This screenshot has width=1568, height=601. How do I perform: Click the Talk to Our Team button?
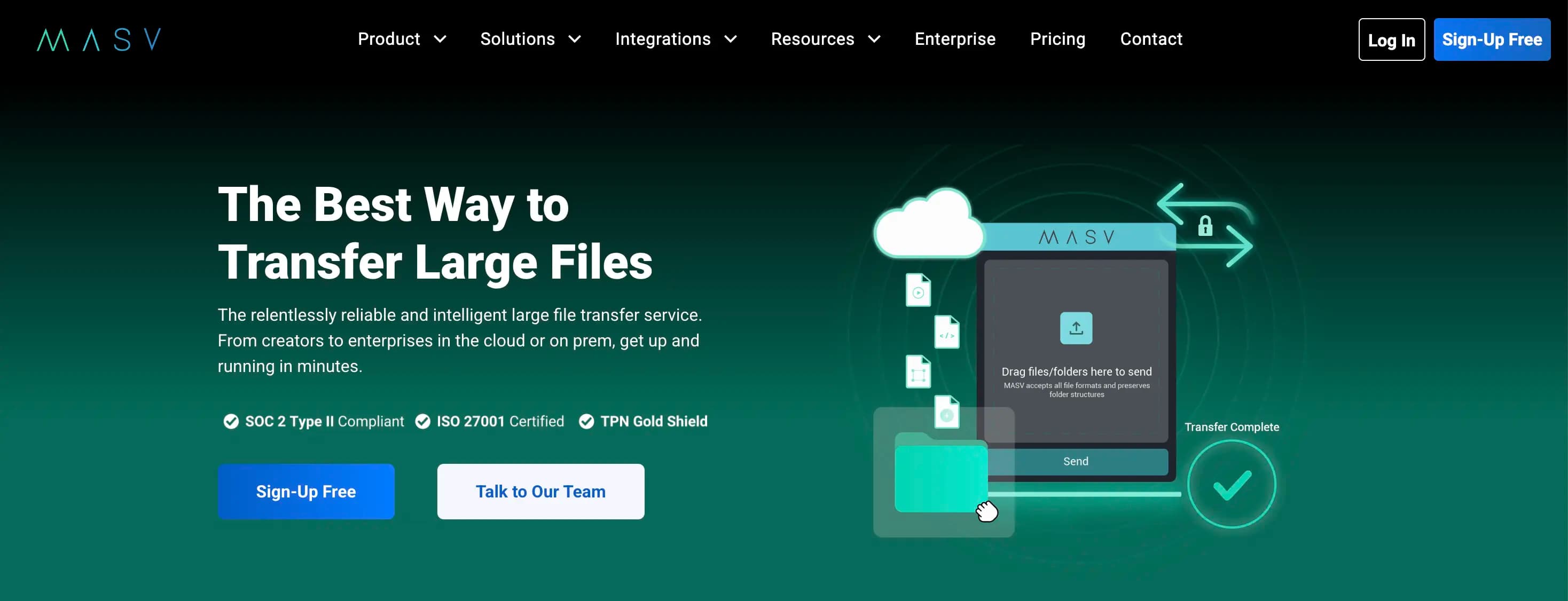[540, 492]
